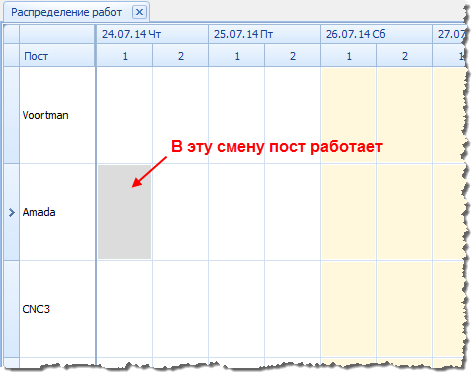Select the CNC3 post row

tap(57, 309)
